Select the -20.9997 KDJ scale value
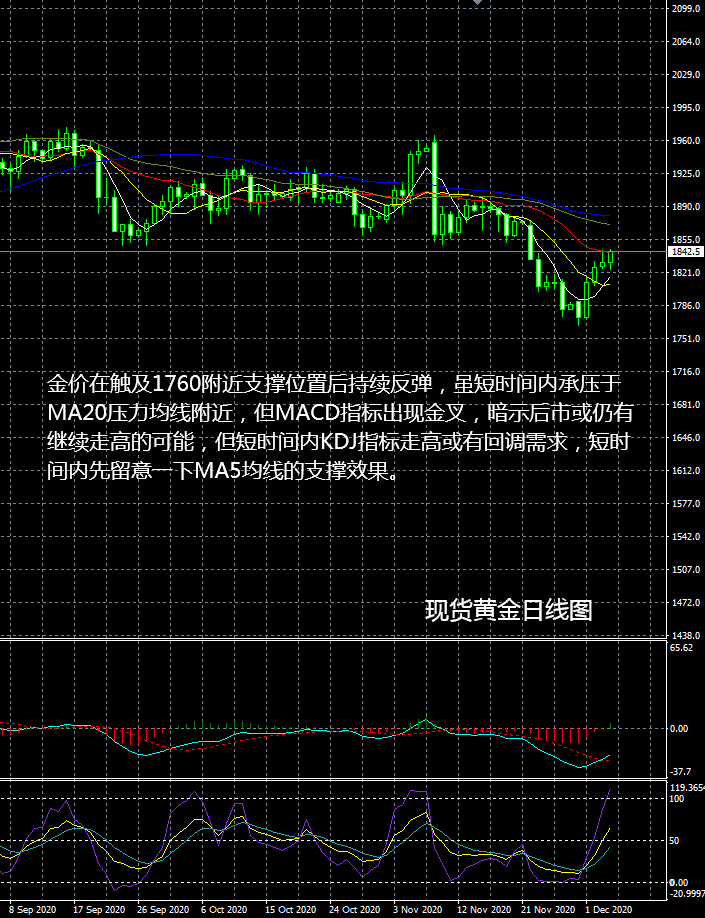Viewport: 705px width, 918px height. (687, 893)
